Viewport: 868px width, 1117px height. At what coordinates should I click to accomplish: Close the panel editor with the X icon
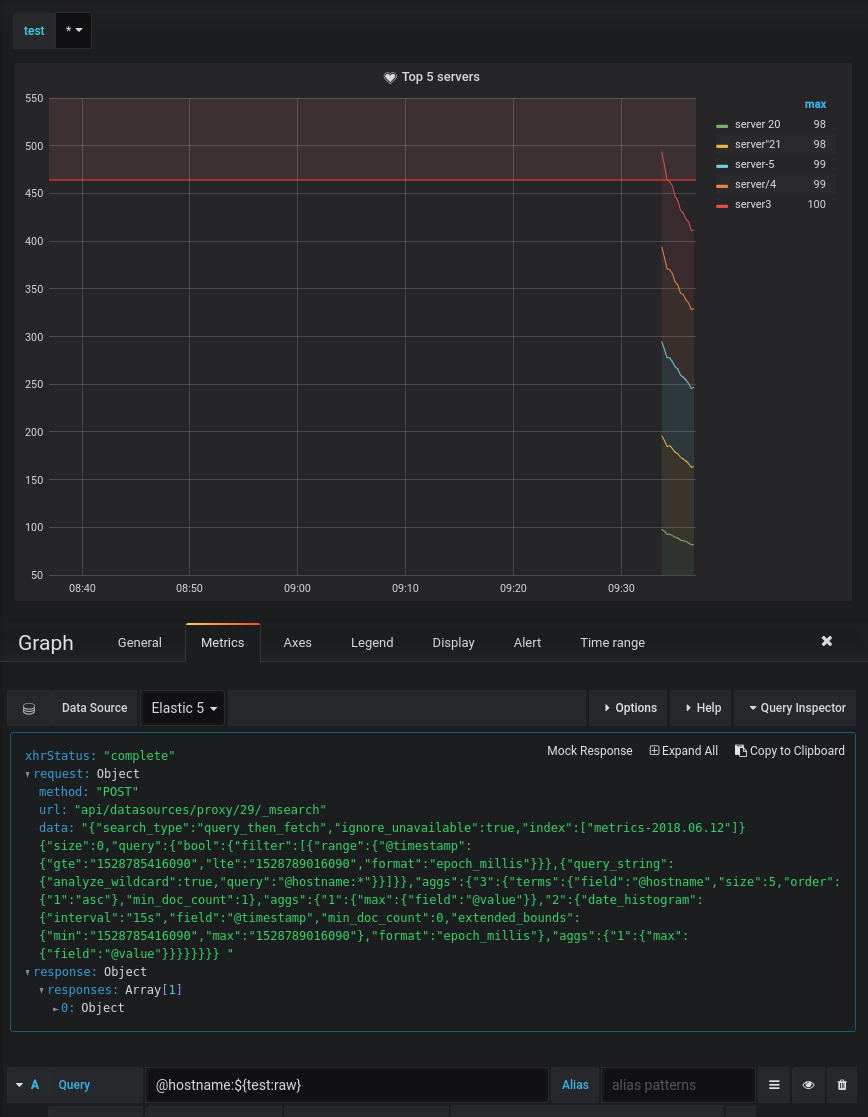[826, 641]
